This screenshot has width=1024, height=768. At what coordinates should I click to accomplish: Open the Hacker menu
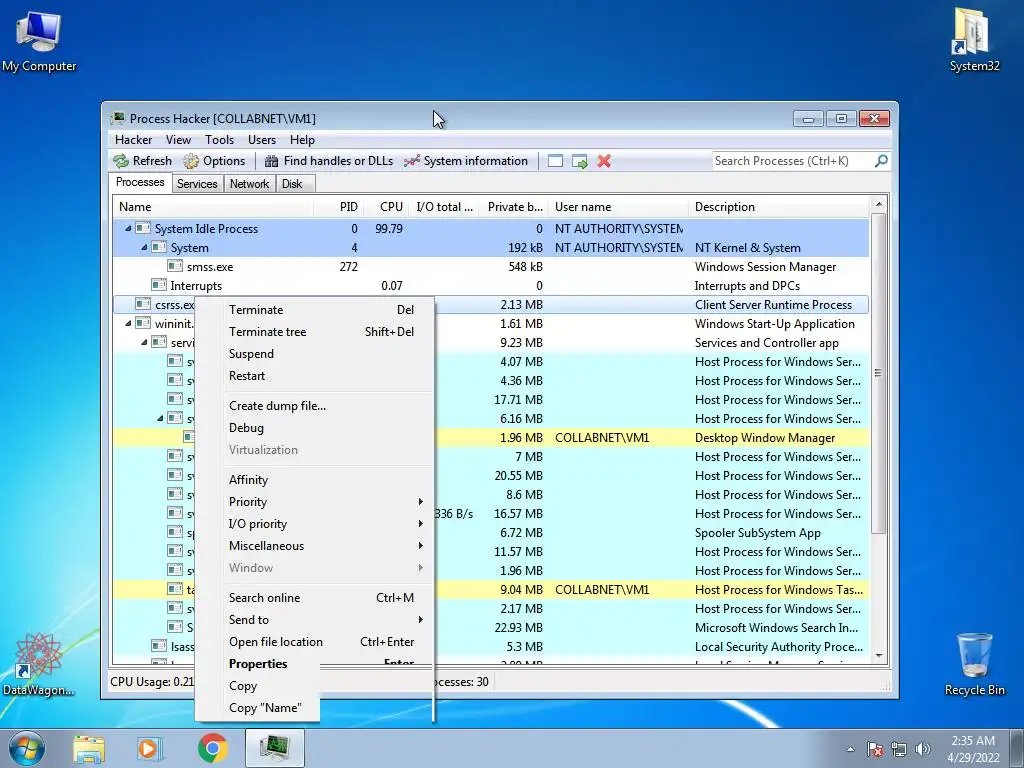tap(133, 140)
